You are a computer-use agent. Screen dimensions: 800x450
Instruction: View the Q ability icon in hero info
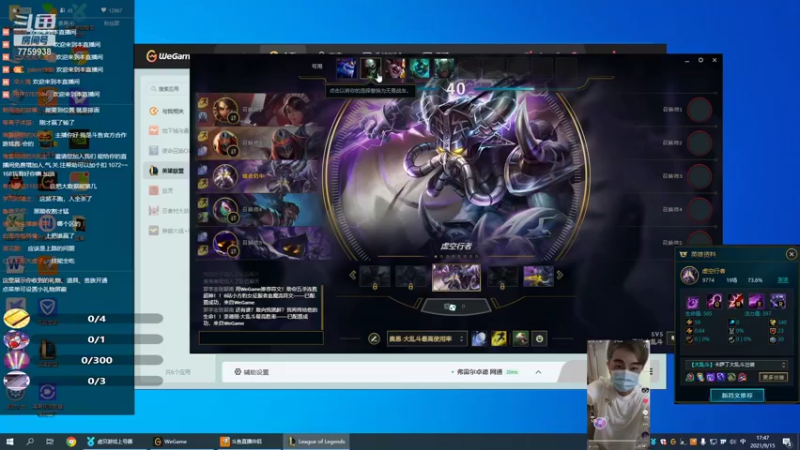tap(714, 302)
